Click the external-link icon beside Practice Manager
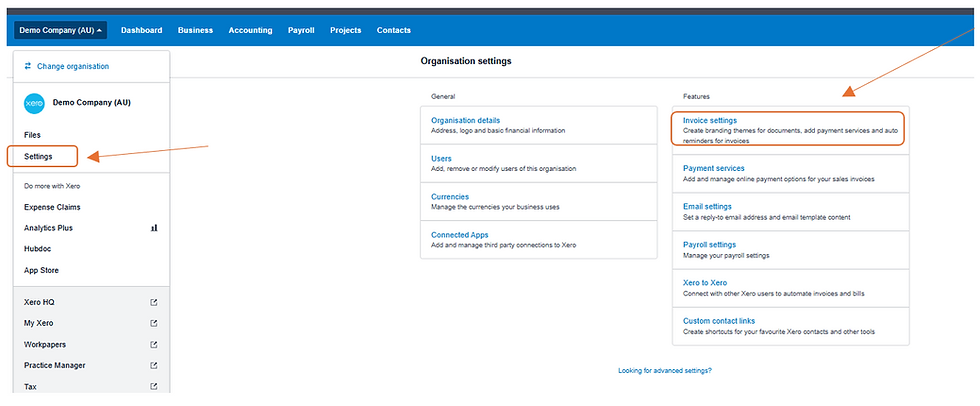 point(154,365)
